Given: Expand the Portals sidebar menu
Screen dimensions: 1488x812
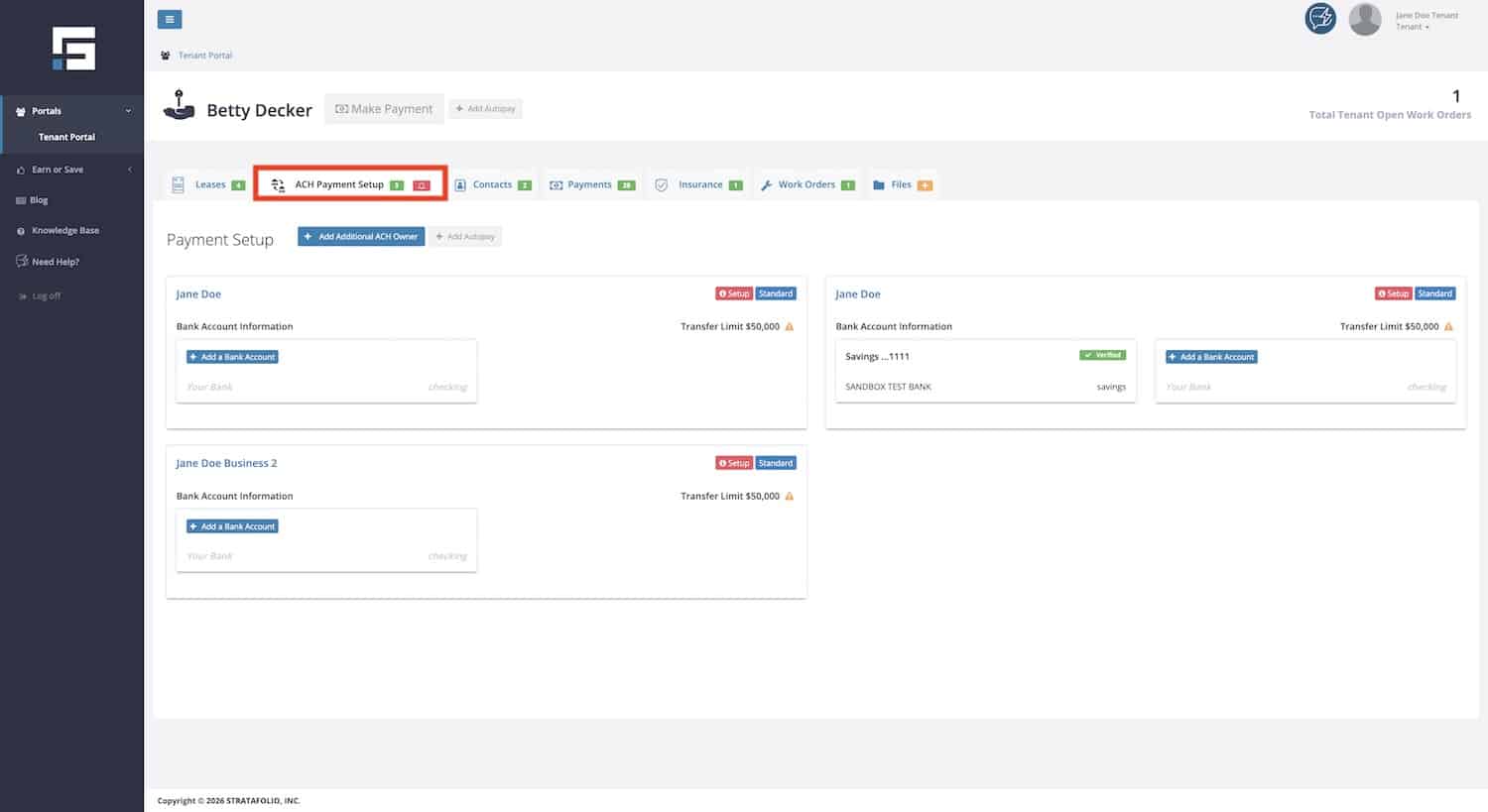Looking at the screenshot, I should 71,111.
